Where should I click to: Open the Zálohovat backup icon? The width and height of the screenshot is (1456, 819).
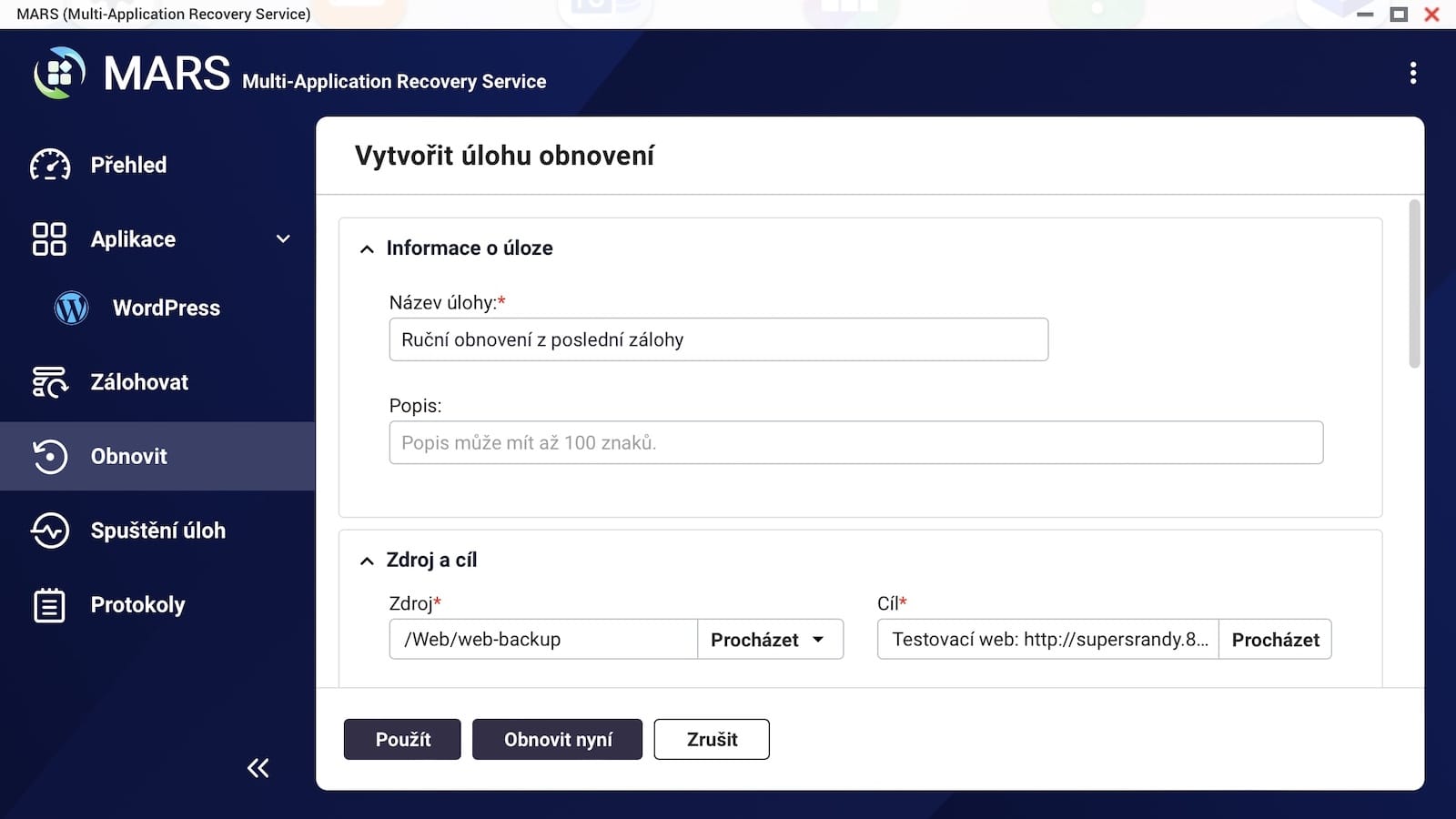click(x=50, y=382)
